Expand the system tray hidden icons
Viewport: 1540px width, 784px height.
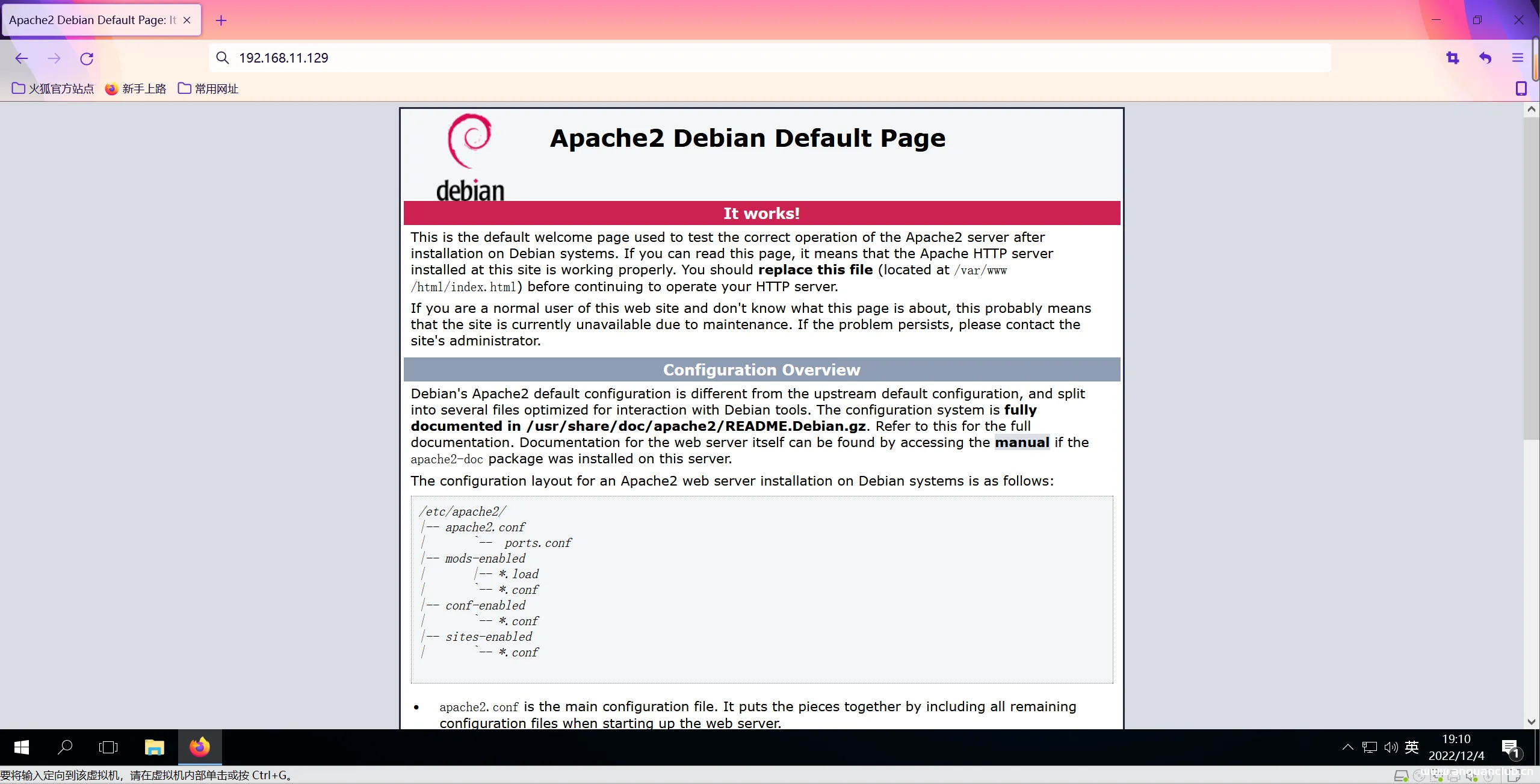click(1347, 747)
